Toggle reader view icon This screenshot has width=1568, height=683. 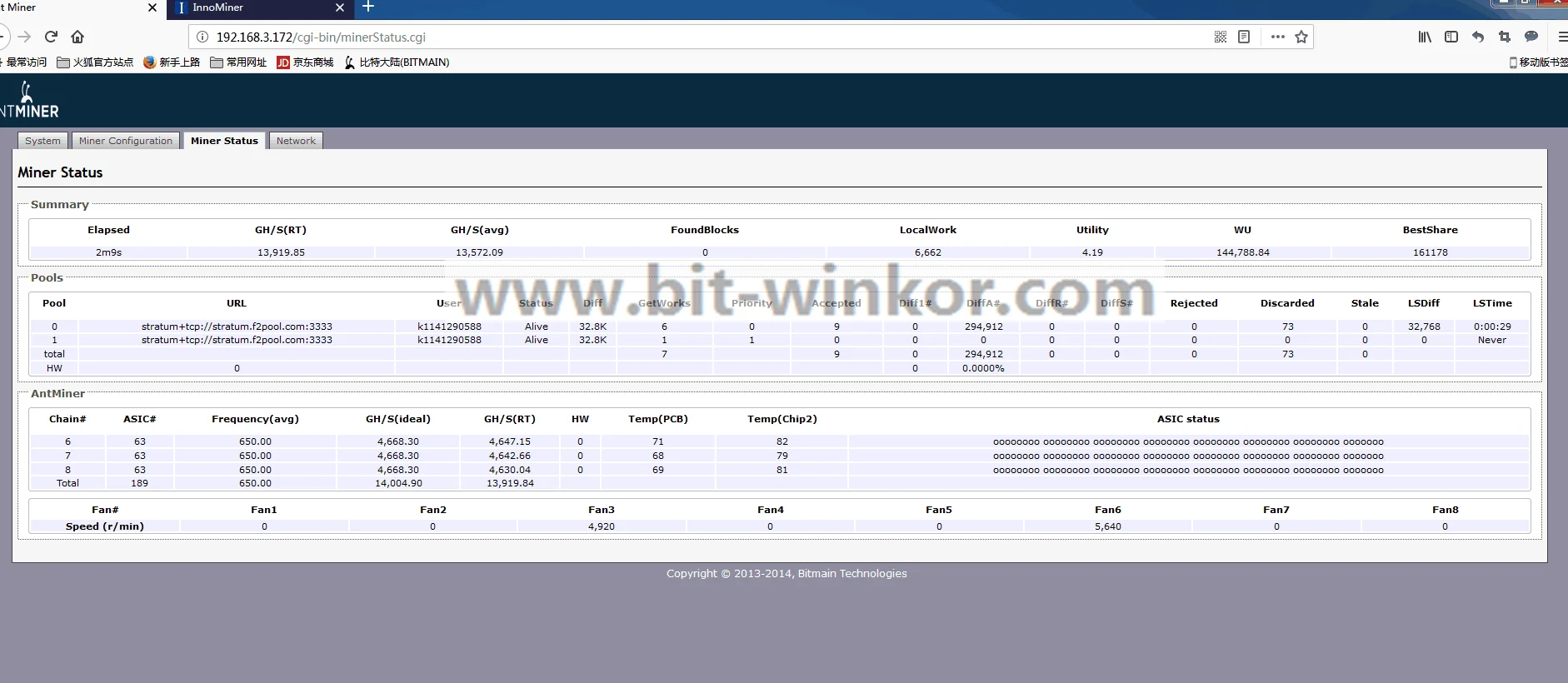tap(1244, 37)
